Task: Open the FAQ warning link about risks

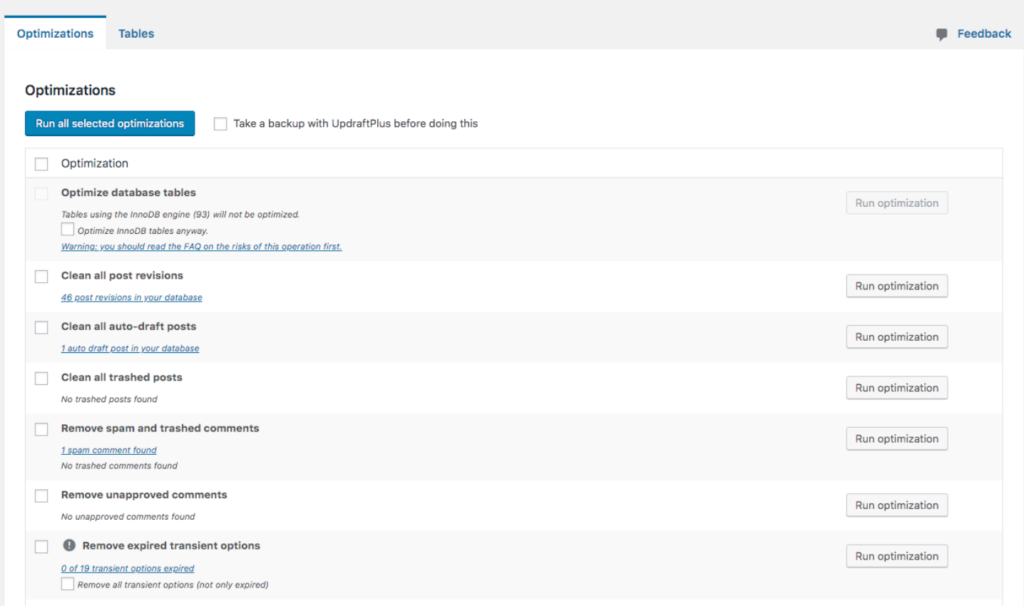Action: tap(201, 246)
